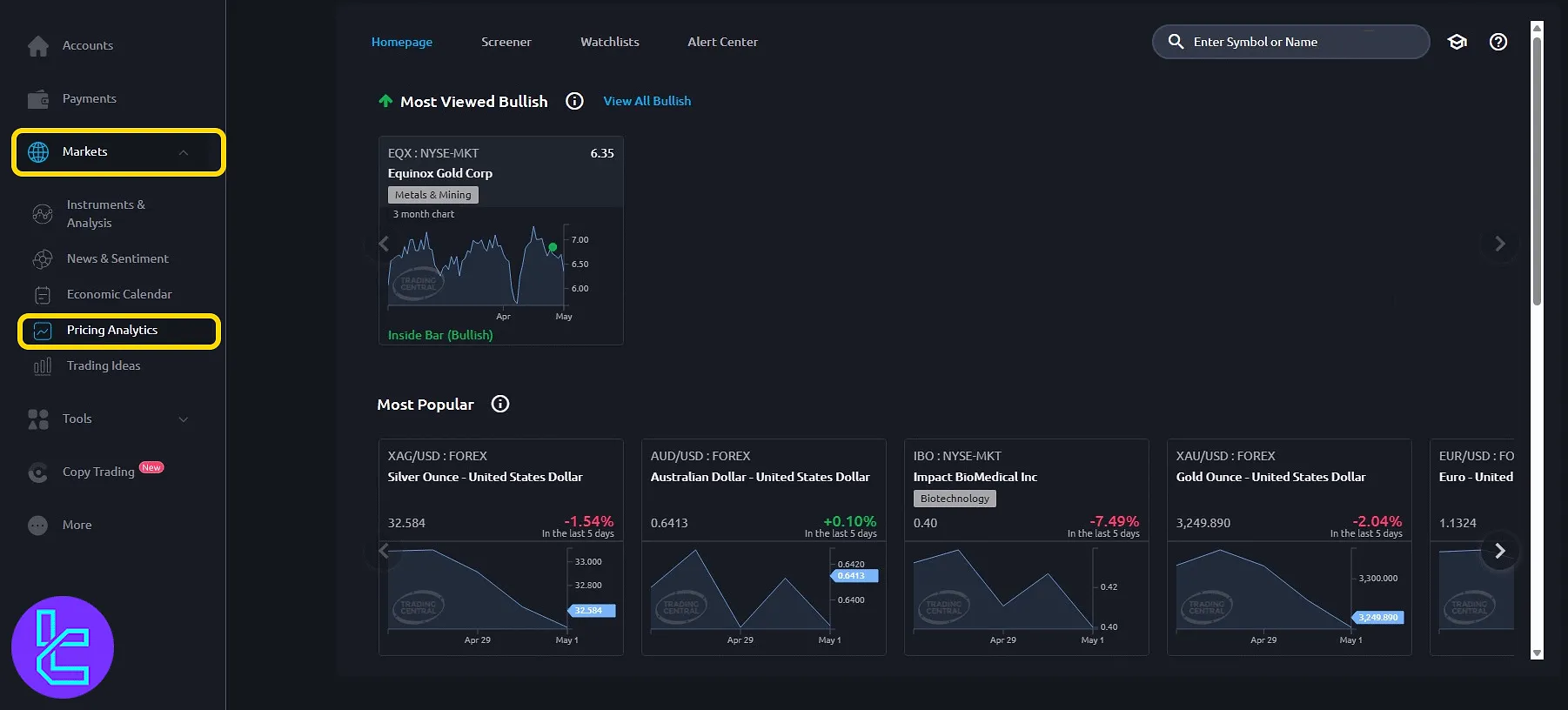
Task: Click the +0.10% change value
Action: point(849,521)
